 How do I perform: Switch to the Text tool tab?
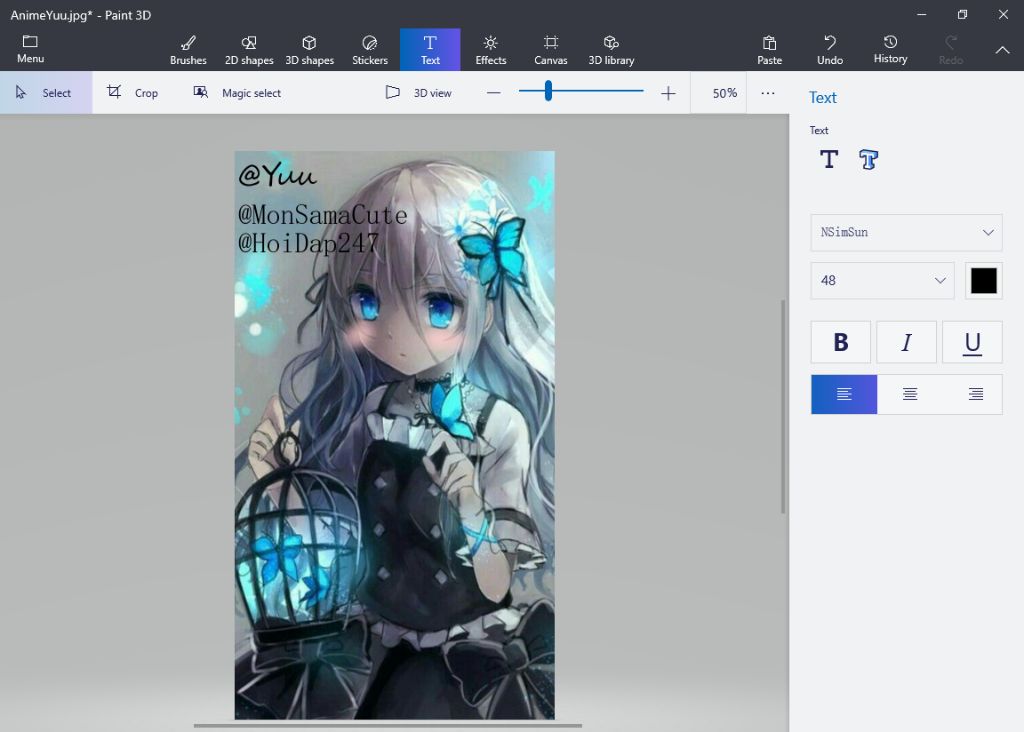coord(430,50)
